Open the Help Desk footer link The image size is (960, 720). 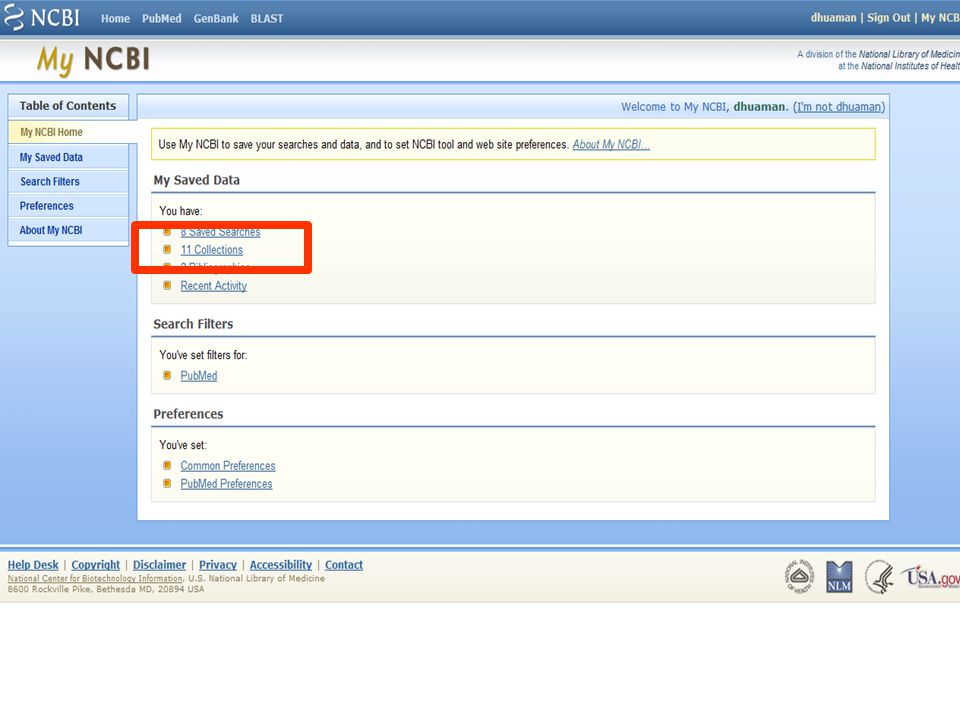point(33,565)
